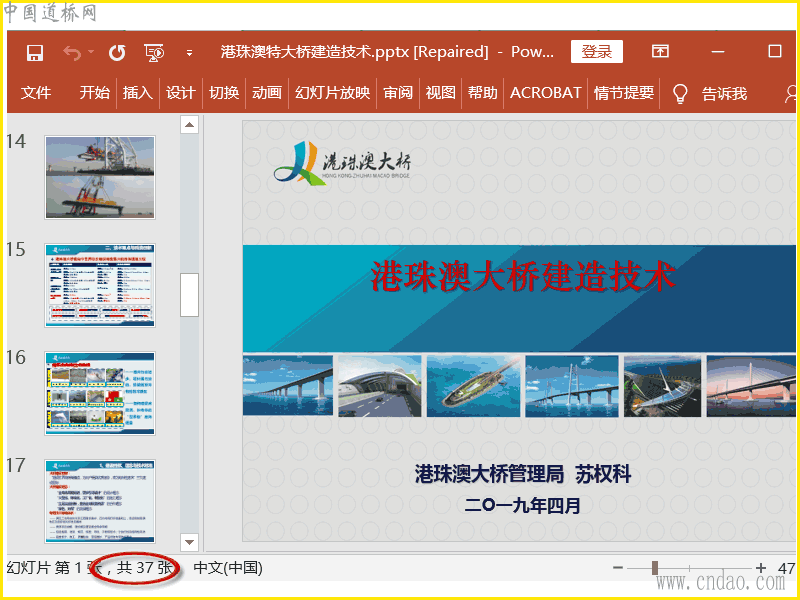This screenshot has width=800, height=600.
Task: Click the cable-stayed bridge photo on slide
Action: pyautogui.click(x=571, y=386)
